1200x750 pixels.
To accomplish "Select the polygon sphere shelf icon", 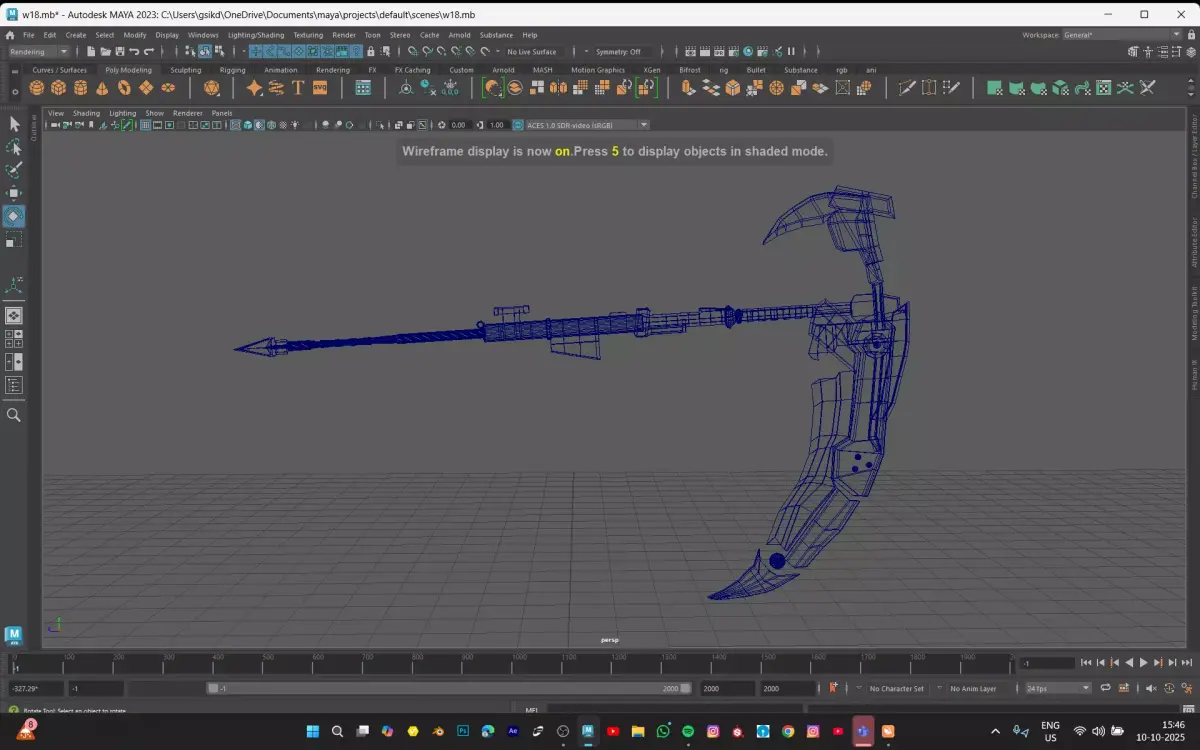I will point(37,88).
